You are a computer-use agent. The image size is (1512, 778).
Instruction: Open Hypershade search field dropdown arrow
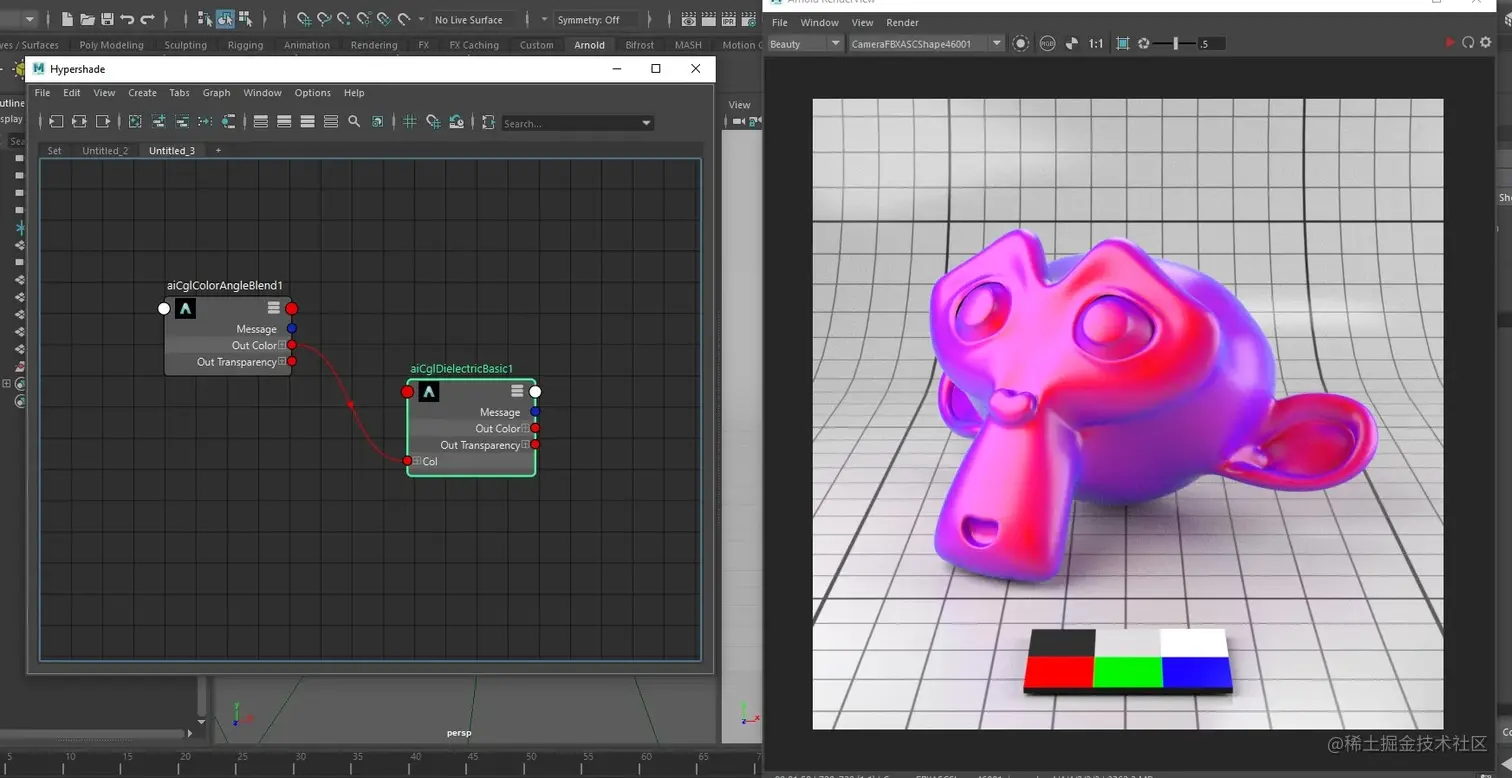click(646, 123)
